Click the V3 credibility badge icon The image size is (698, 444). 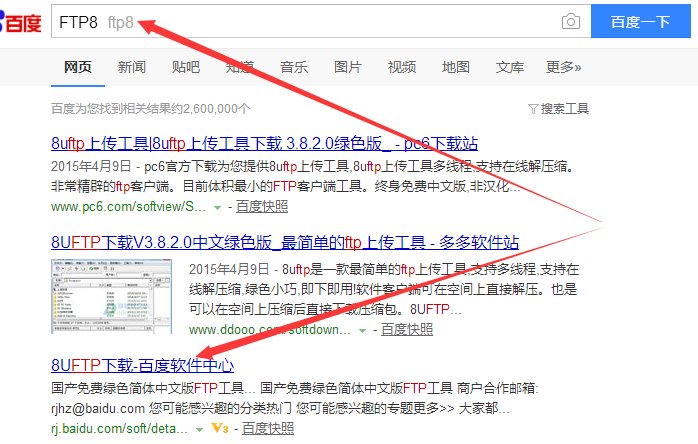tap(220, 428)
